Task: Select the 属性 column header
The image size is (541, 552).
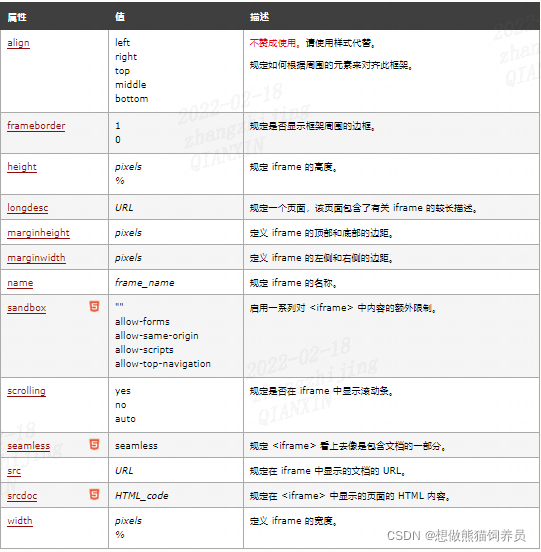Action: (x=17, y=17)
